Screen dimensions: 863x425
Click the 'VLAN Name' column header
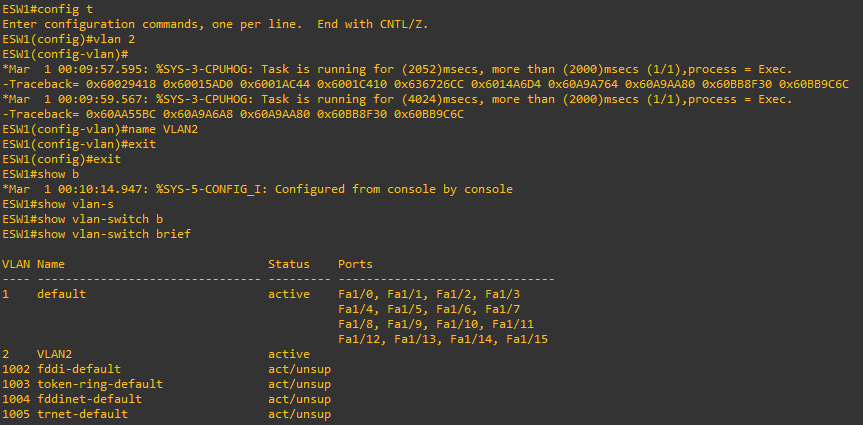(x=34, y=264)
